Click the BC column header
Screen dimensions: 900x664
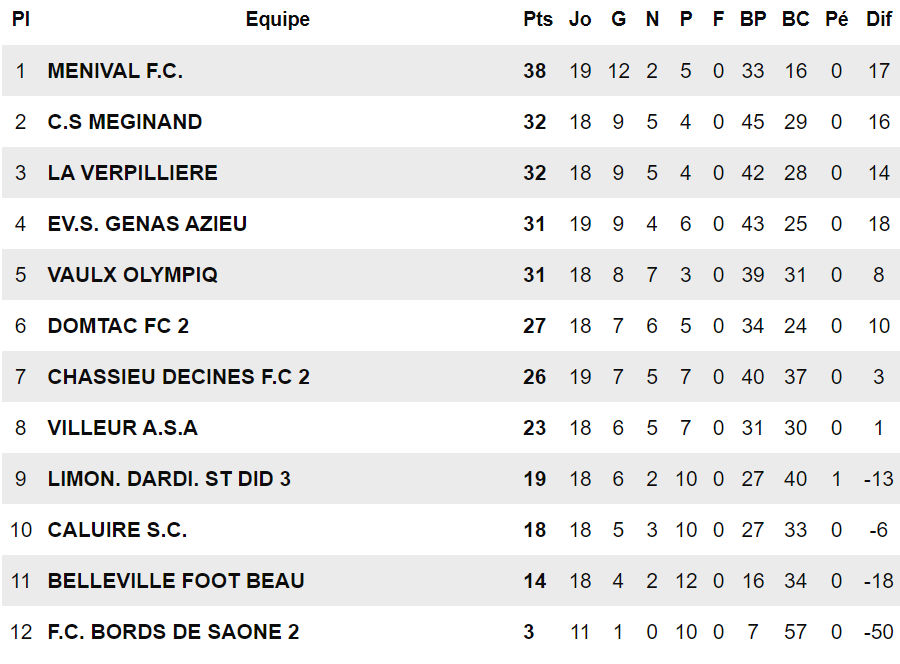[796, 19]
